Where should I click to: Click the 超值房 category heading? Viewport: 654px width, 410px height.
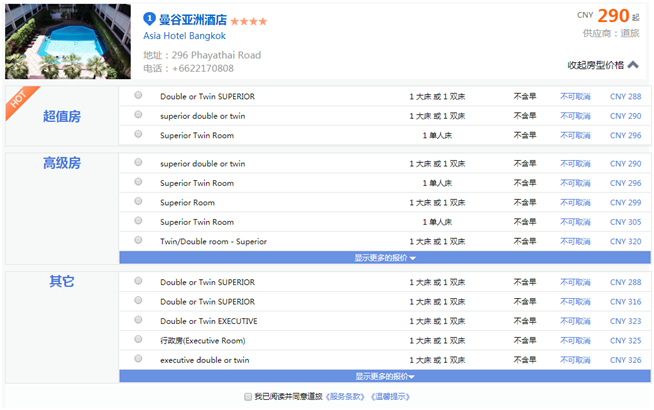[x=62, y=116]
